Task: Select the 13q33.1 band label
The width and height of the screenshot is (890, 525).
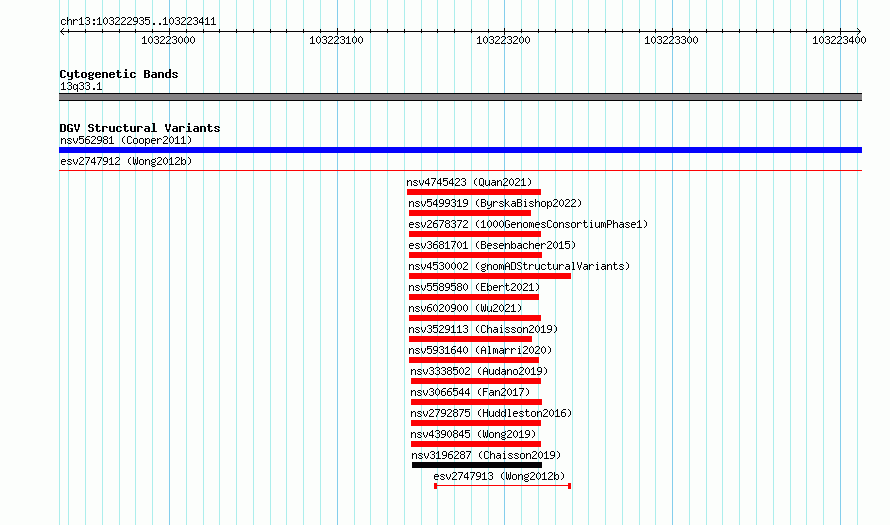Action: tap(81, 86)
